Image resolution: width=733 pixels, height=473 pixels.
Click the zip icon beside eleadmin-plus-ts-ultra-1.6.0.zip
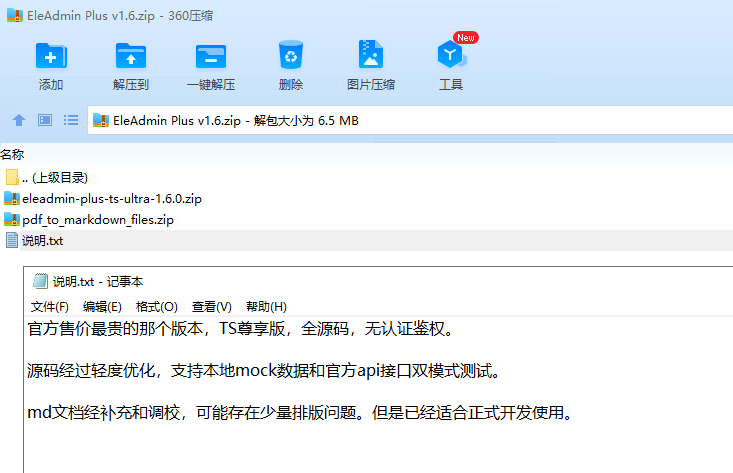point(12,199)
